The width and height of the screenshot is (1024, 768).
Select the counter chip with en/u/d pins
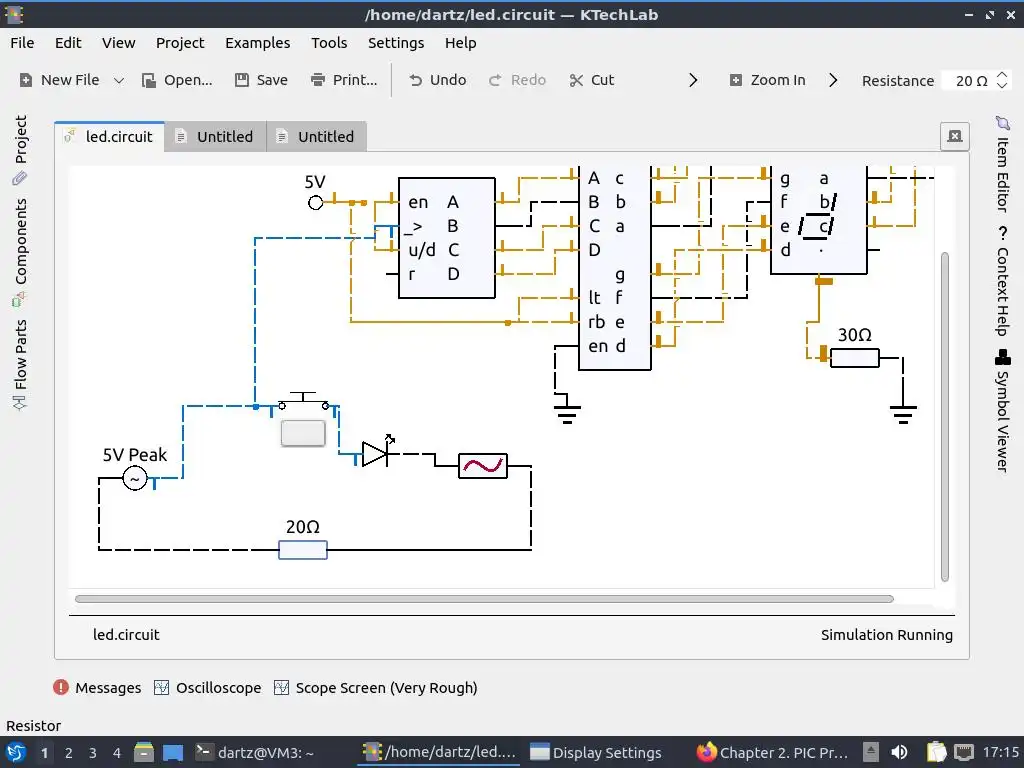pos(447,238)
